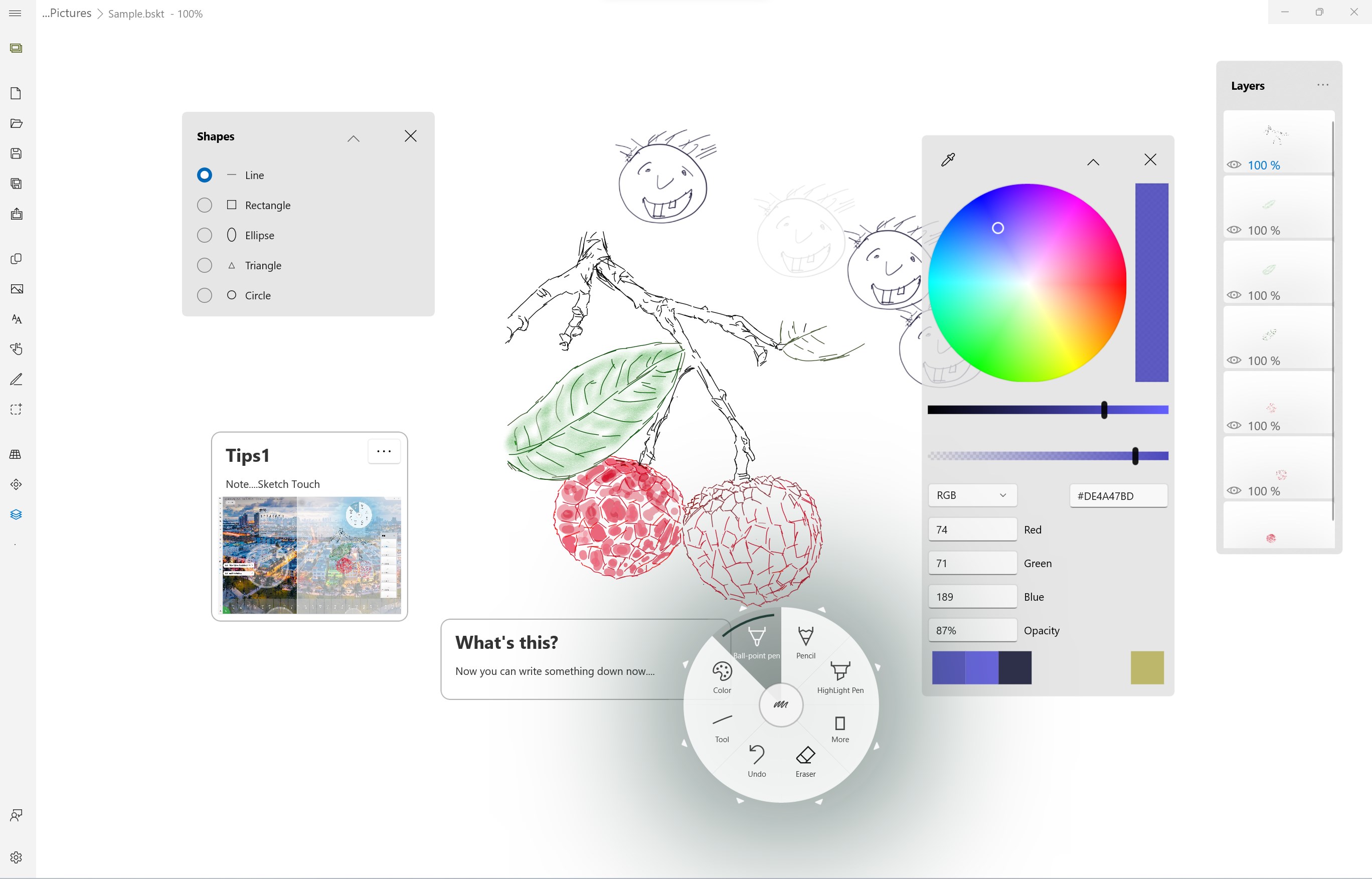Expand the Shapes panel
Screen dimensions: 1372x879
point(354,136)
